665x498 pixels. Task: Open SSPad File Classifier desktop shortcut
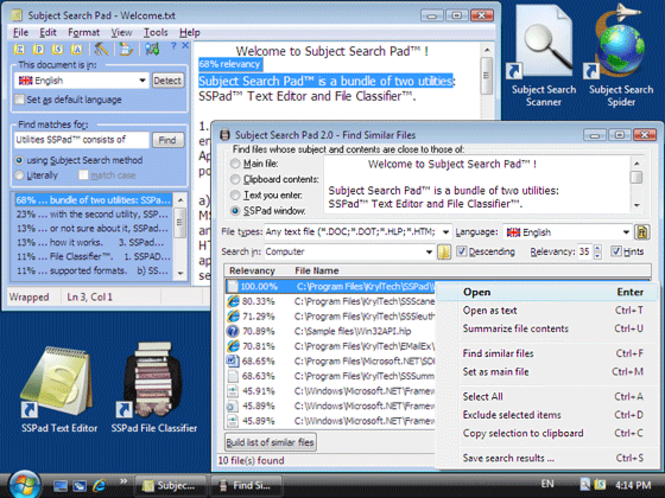pos(154,387)
